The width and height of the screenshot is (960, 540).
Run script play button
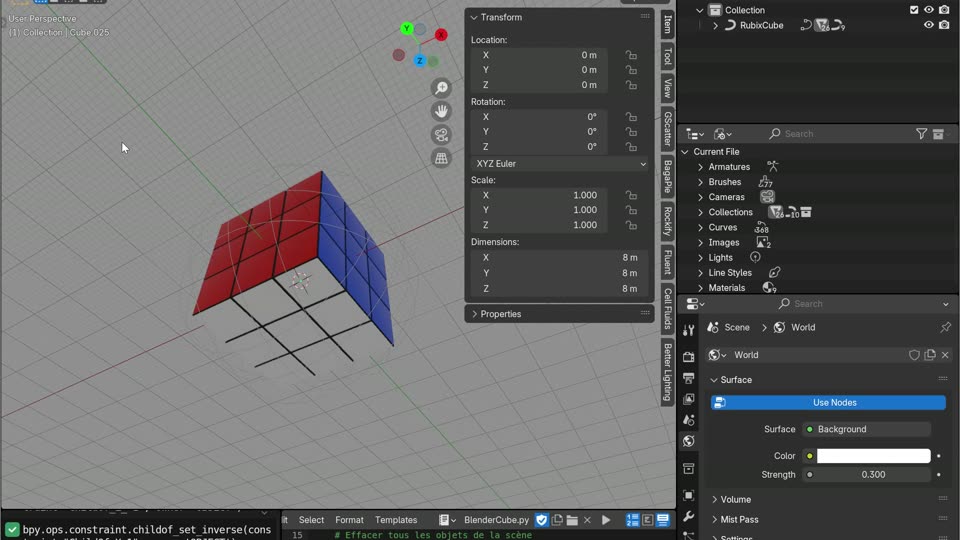[606, 520]
